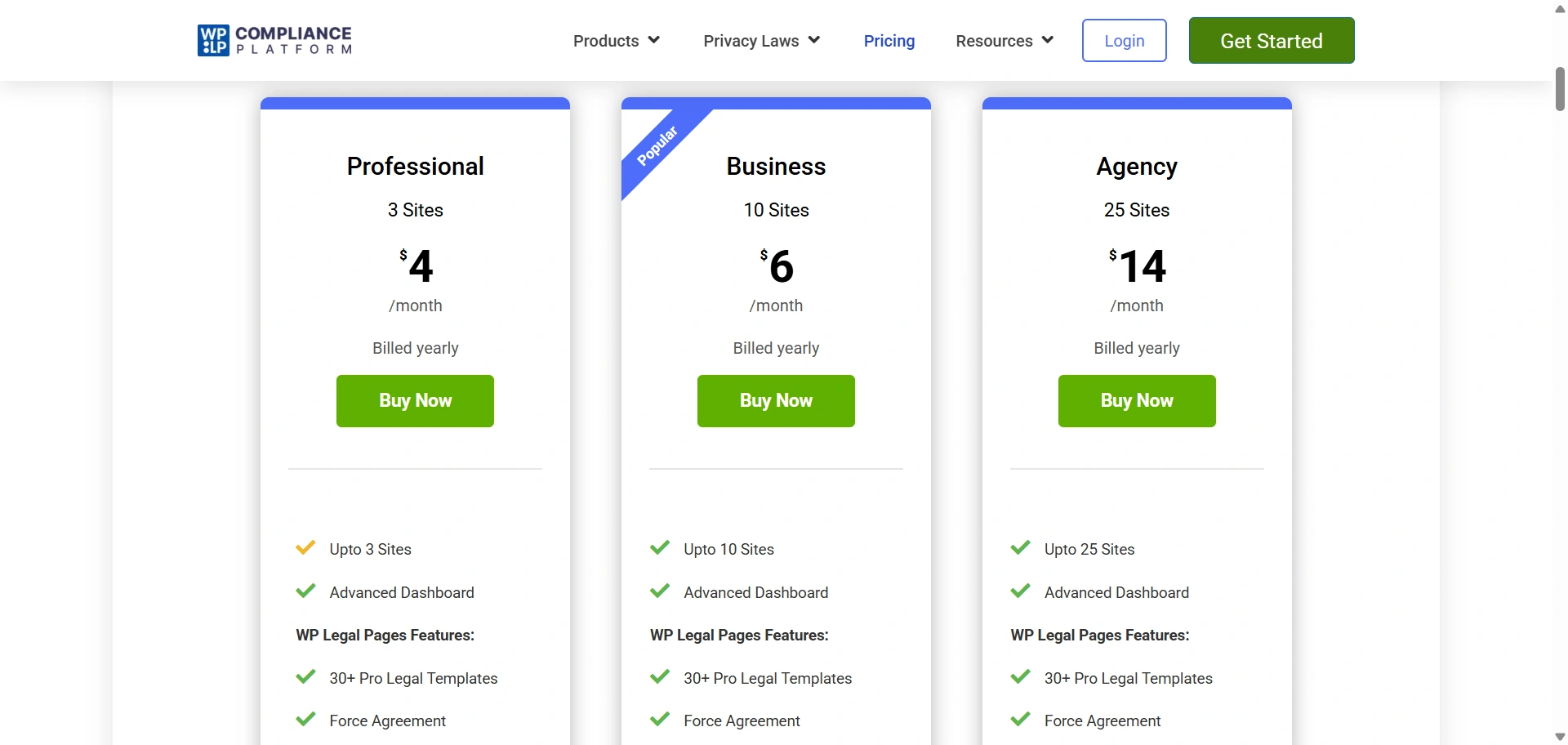This screenshot has height=745, width=1568.
Task: Click the checkmark beside Upto 10 Sites
Action: (x=660, y=548)
